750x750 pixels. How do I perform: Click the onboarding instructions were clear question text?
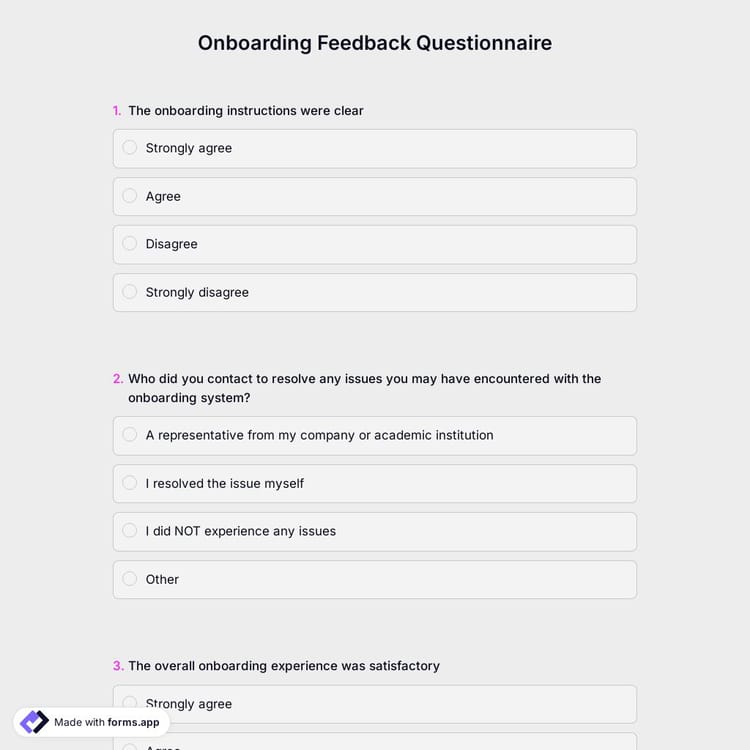pyautogui.click(x=246, y=111)
